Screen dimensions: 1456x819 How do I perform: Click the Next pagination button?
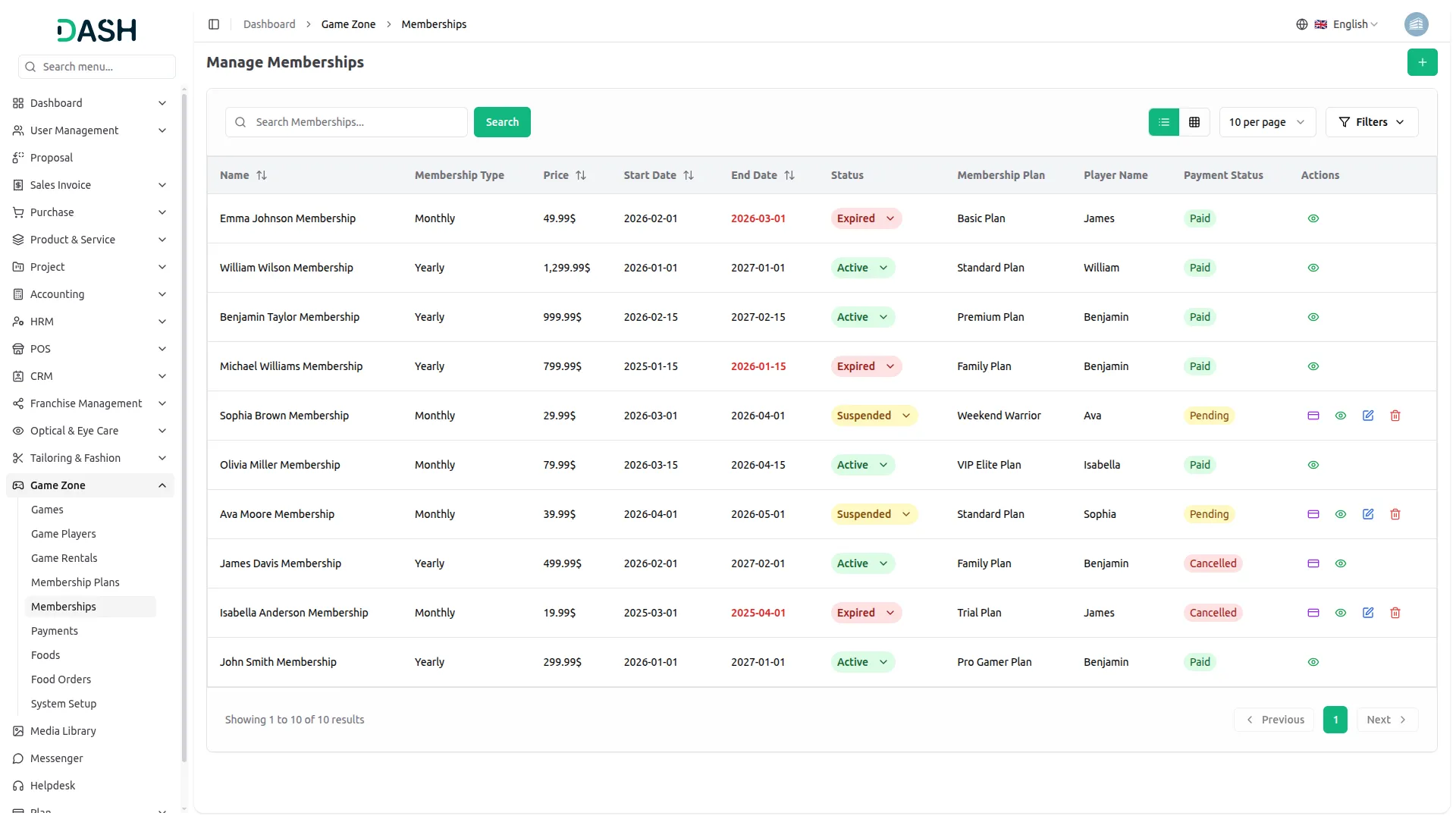tap(1386, 720)
